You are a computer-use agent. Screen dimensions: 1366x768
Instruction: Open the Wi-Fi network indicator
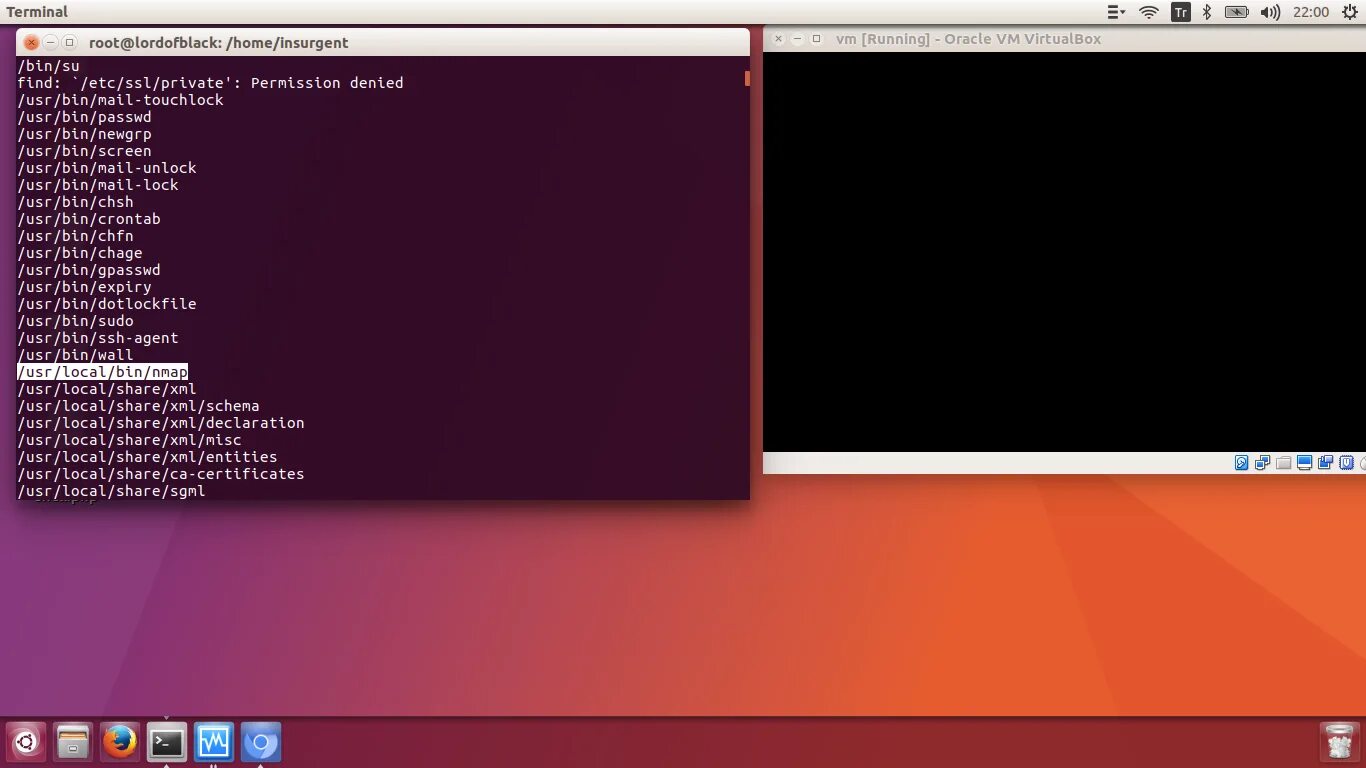[1149, 12]
